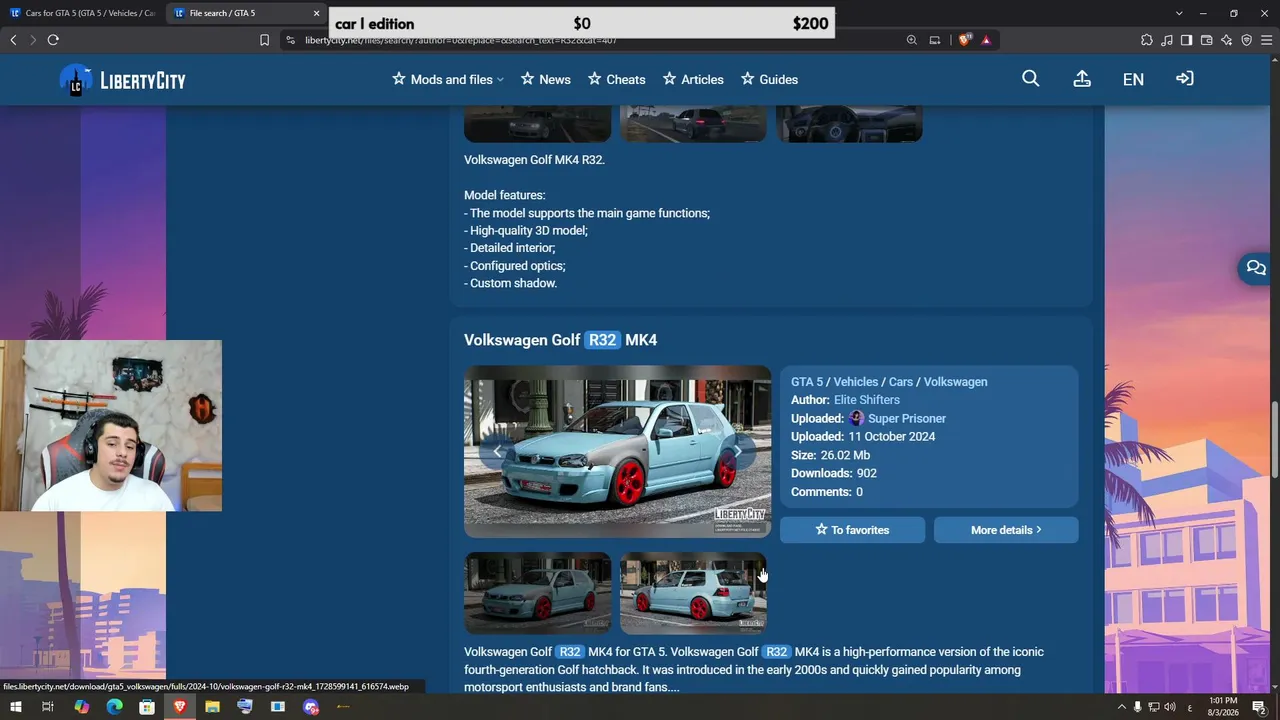Image resolution: width=1280 pixels, height=720 pixels.
Task: Open the chat bubble widget
Action: [1256, 268]
